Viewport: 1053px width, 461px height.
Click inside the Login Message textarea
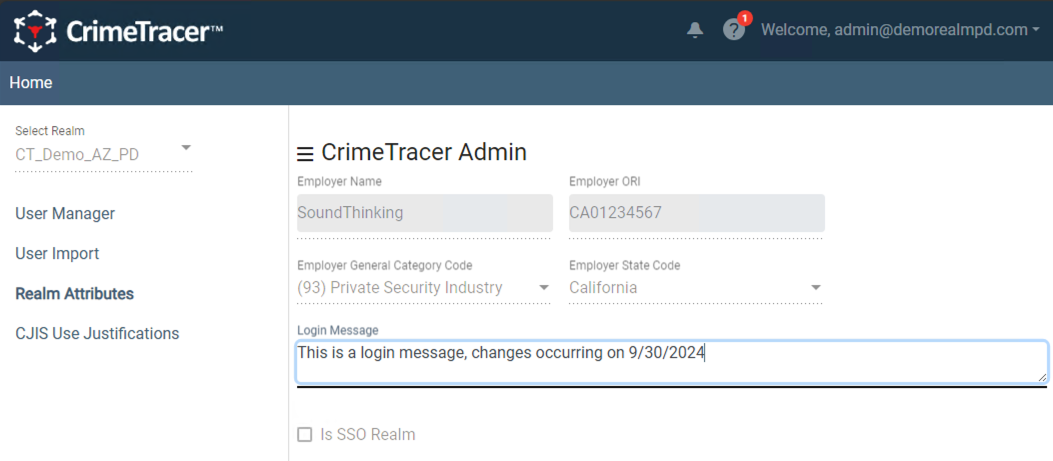coord(672,362)
